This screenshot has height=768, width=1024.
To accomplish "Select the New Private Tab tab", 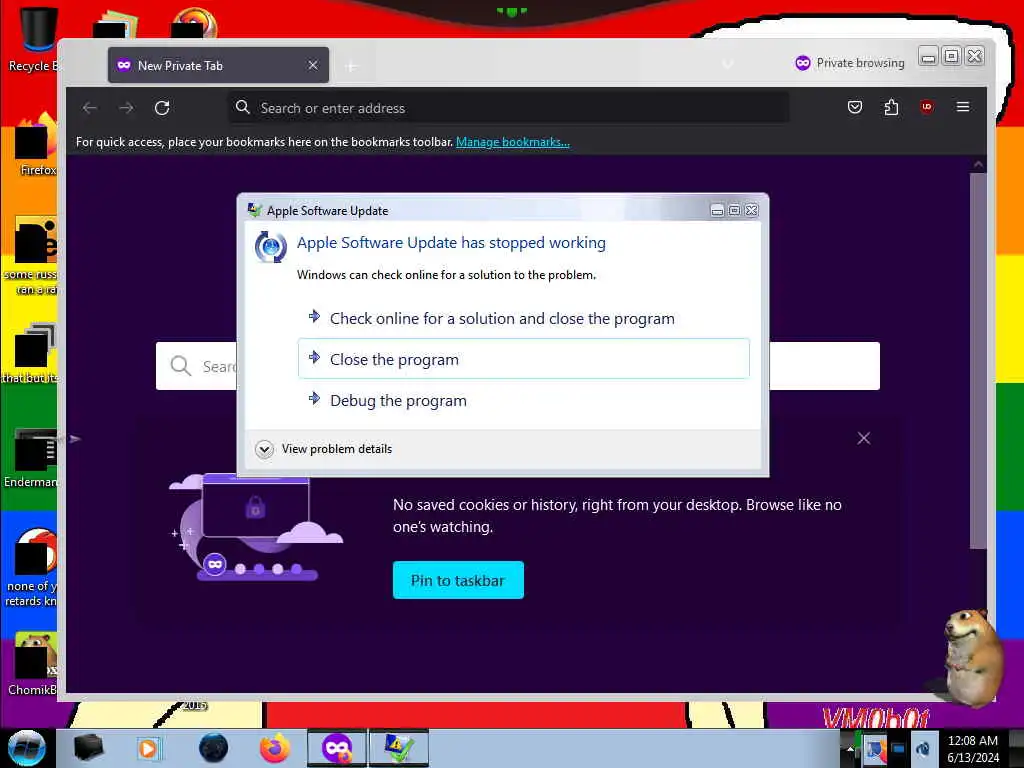I will pyautogui.click(x=218, y=65).
